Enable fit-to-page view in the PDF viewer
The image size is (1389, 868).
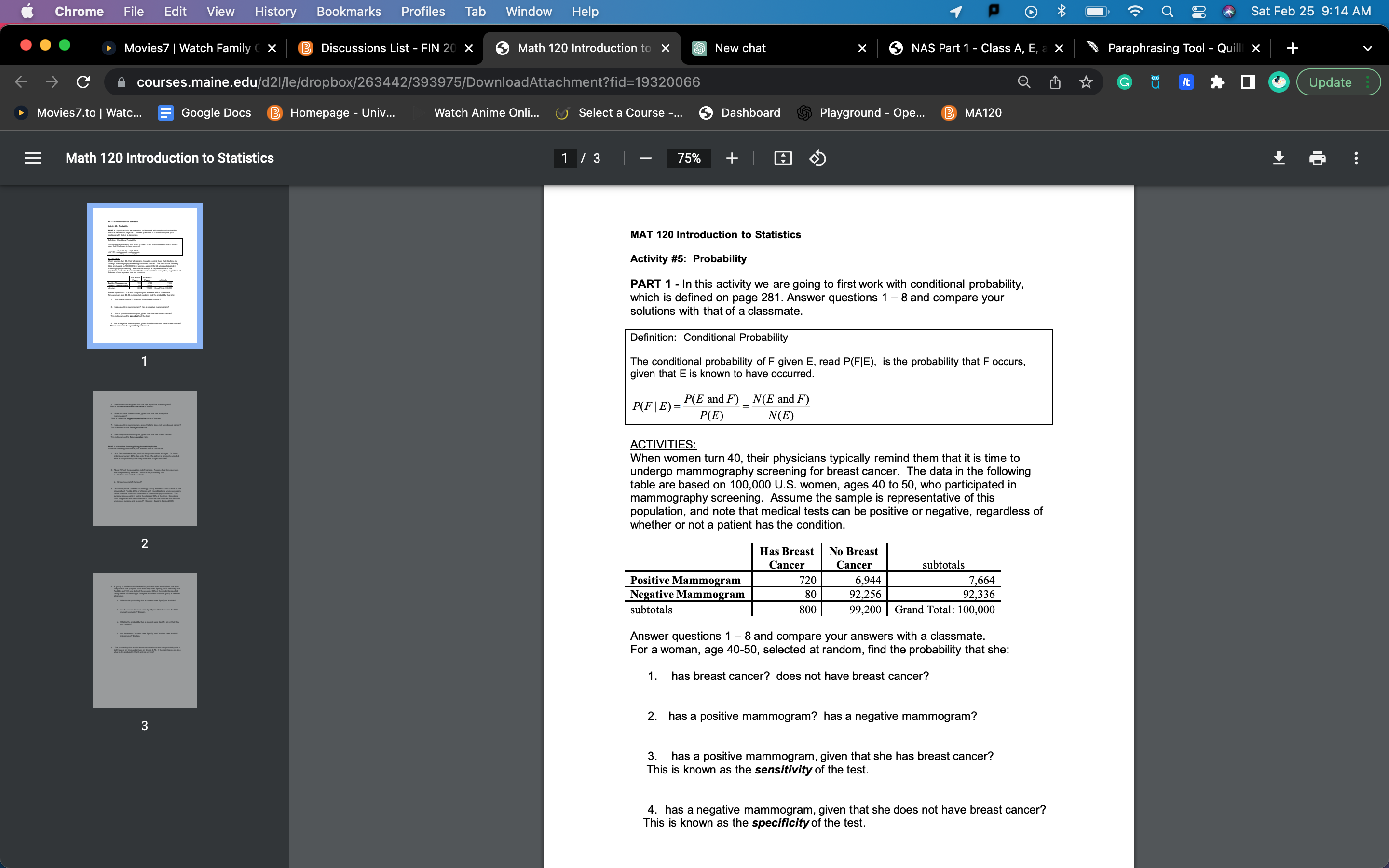[x=783, y=158]
